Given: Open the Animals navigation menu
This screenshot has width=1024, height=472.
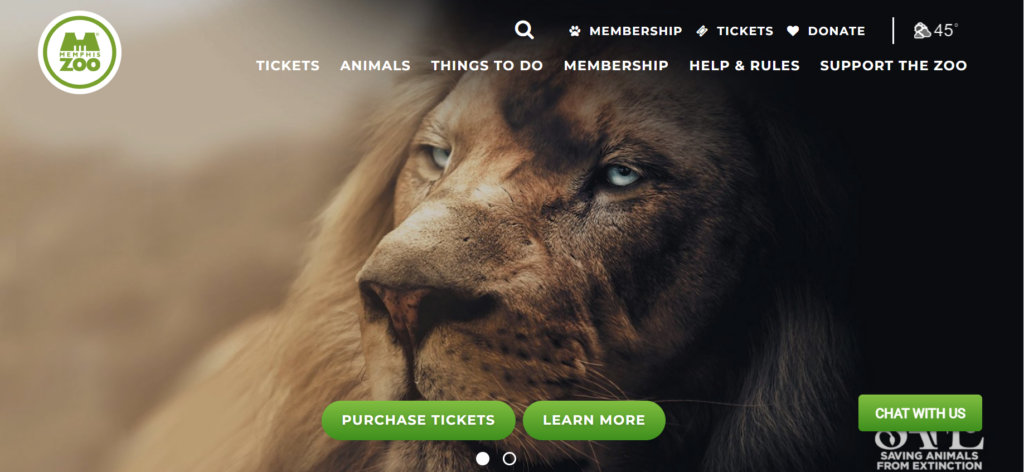Looking at the screenshot, I should coord(376,66).
